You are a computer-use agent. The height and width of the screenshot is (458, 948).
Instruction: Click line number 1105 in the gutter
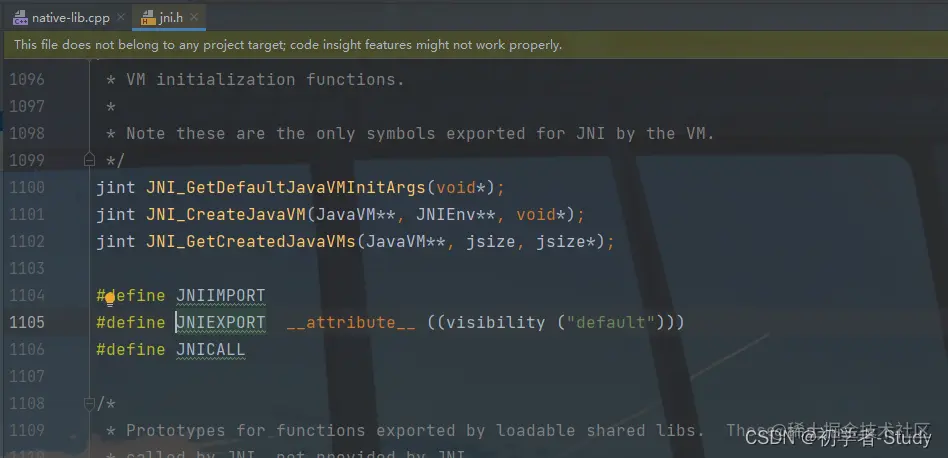[x=27, y=323]
